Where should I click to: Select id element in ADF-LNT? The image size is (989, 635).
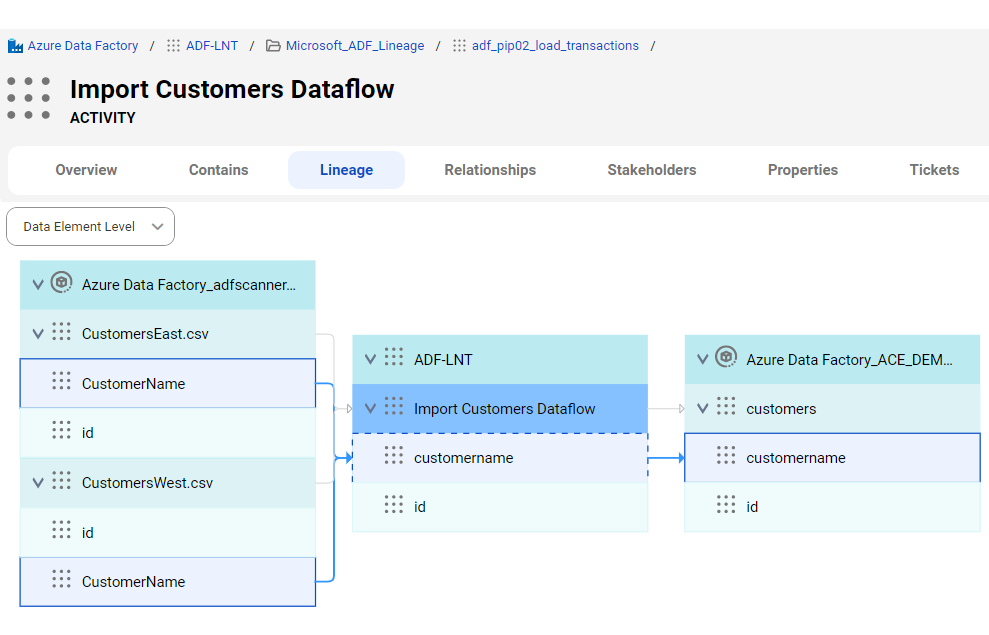(x=500, y=507)
